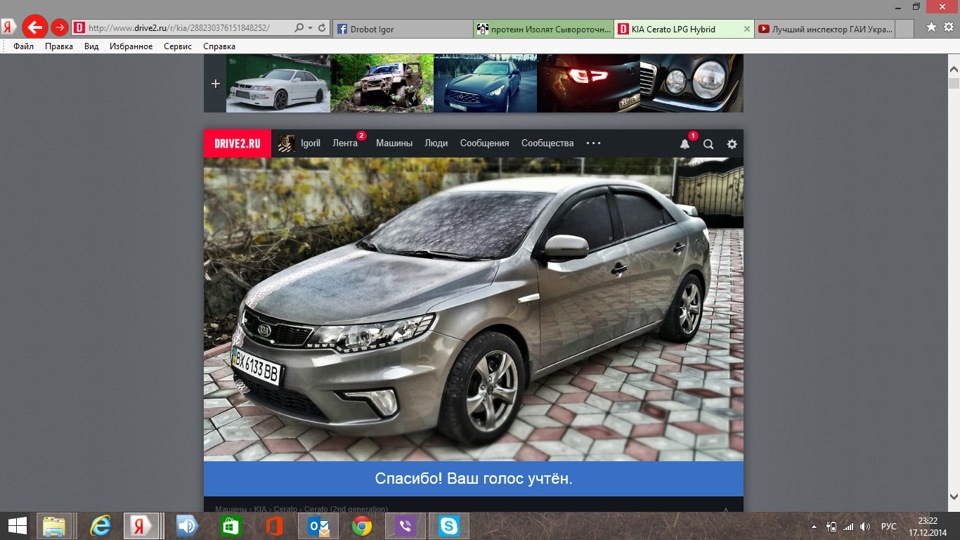Open DRIVE2 settings gear icon
960x540 pixels.
(732, 144)
